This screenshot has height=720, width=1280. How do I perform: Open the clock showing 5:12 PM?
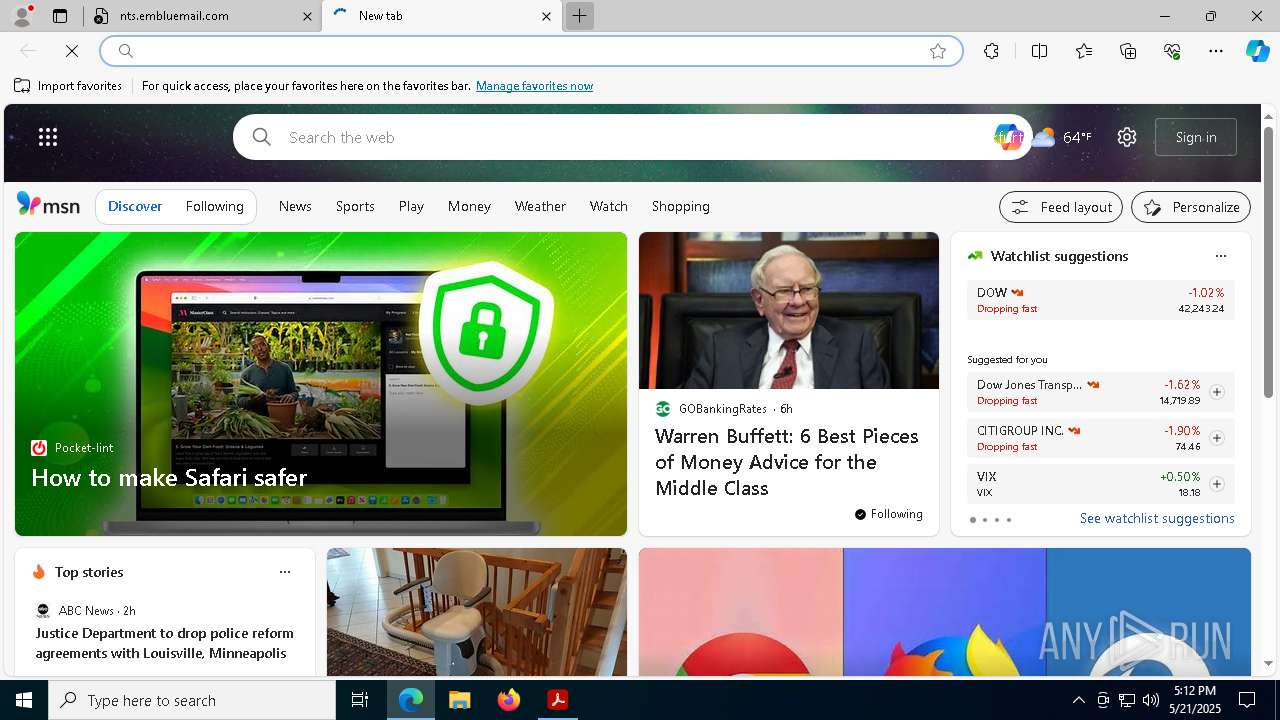(1194, 700)
